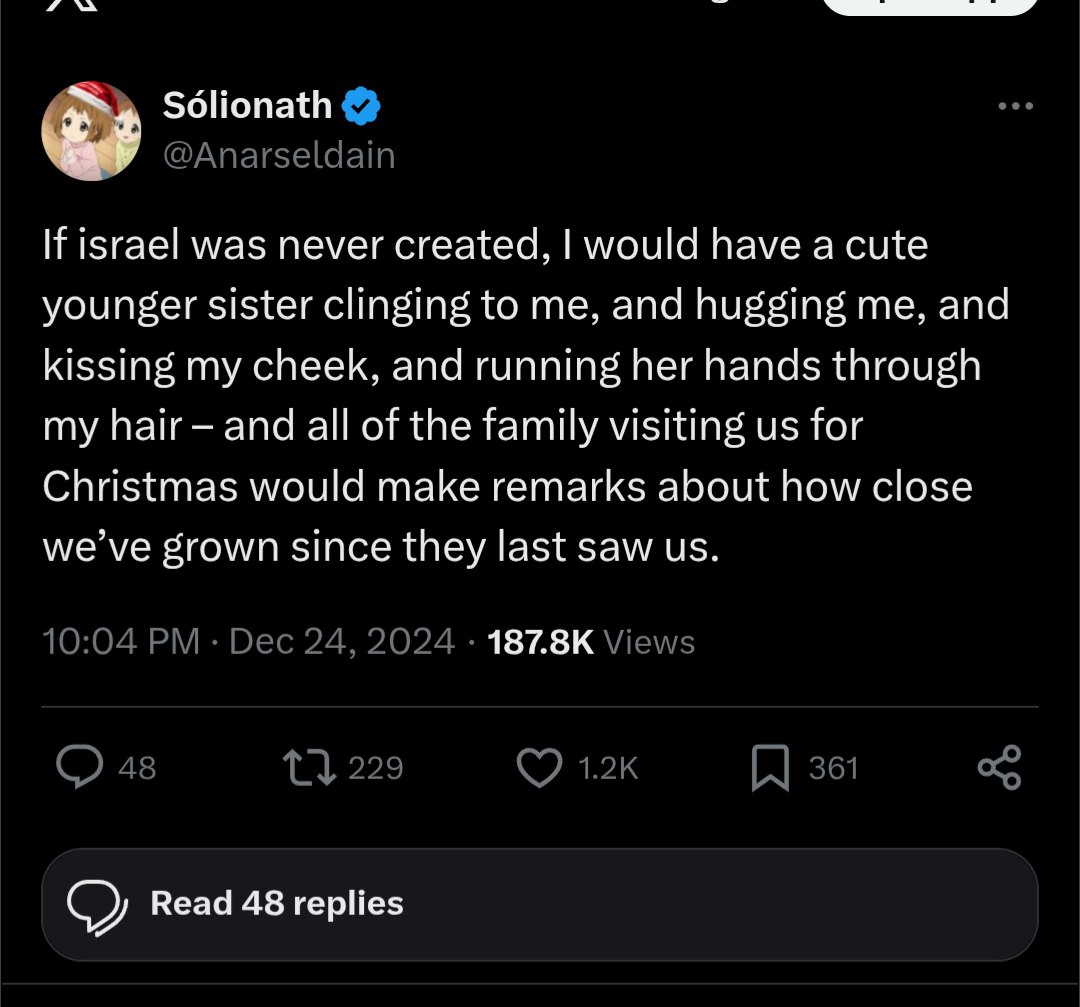
Task: Click the Sólionath display name
Action: coord(246,105)
